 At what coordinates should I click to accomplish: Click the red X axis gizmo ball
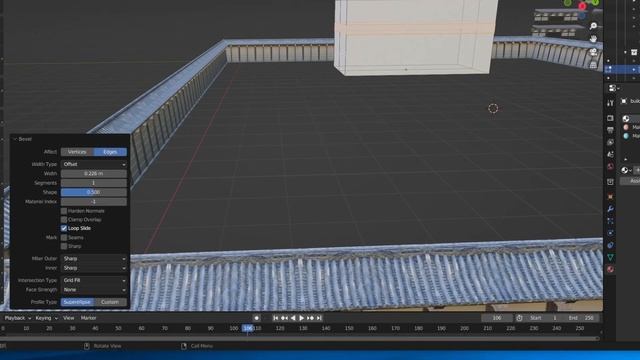(582, 6)
